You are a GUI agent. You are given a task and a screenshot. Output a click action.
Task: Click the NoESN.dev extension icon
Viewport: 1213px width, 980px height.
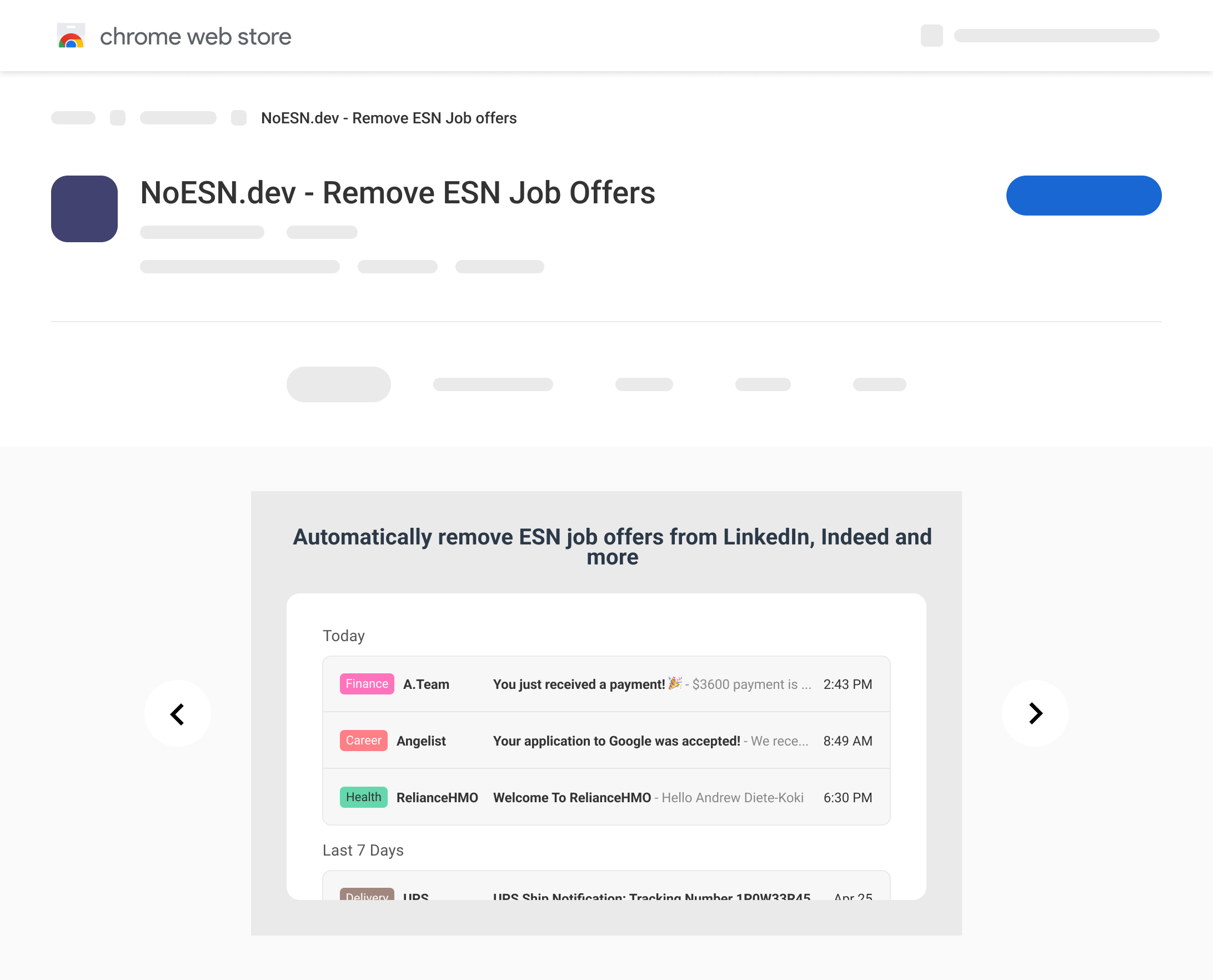click(84, 209)
